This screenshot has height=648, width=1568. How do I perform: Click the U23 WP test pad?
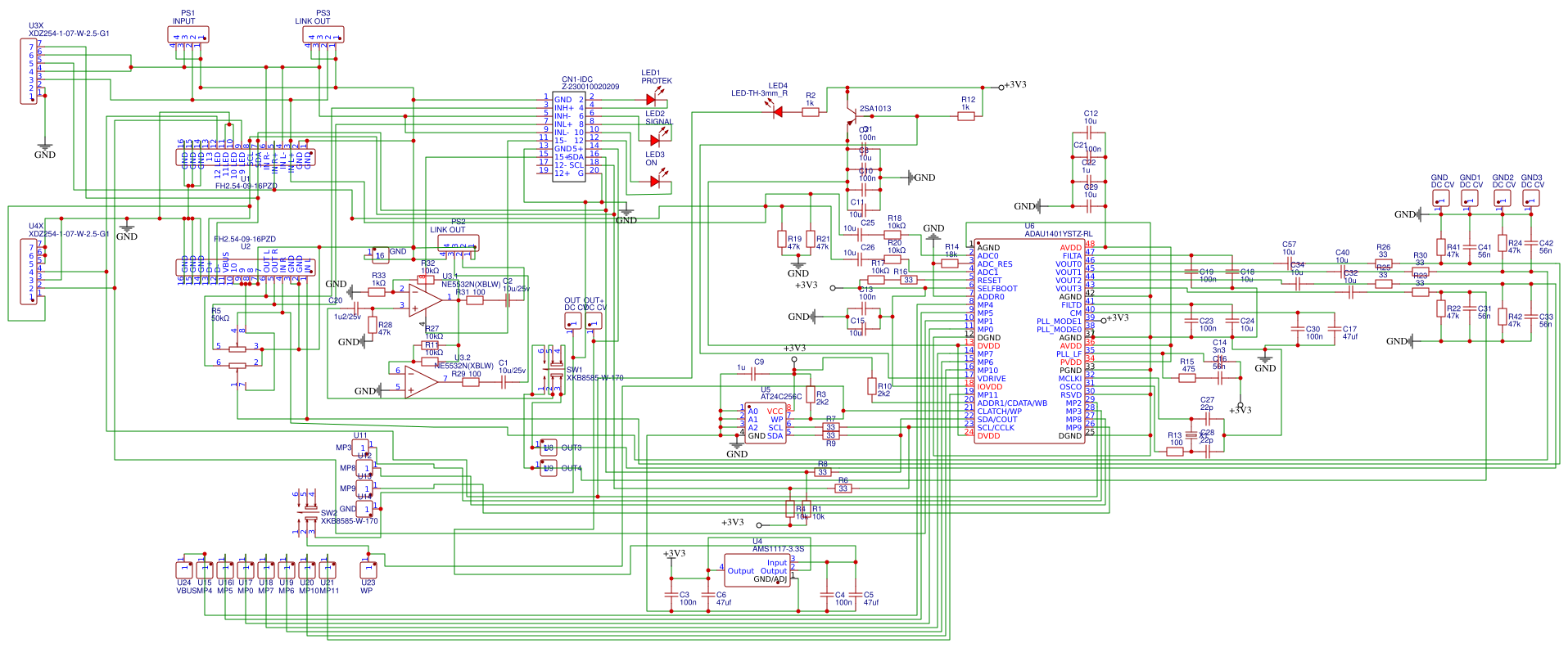click(x=368, y=569)
